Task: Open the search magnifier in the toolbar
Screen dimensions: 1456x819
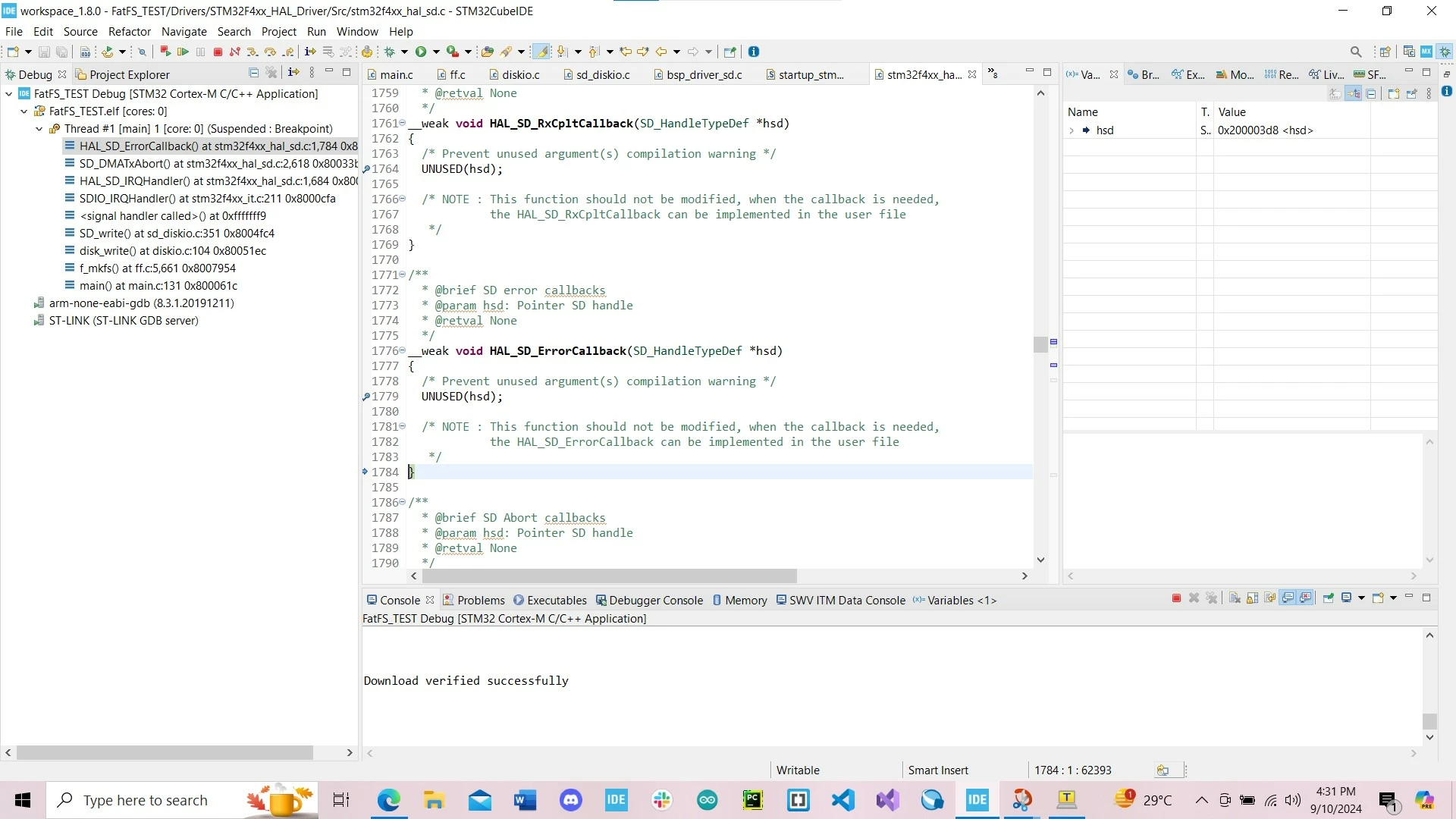Action: click(x=1356, y=52)
